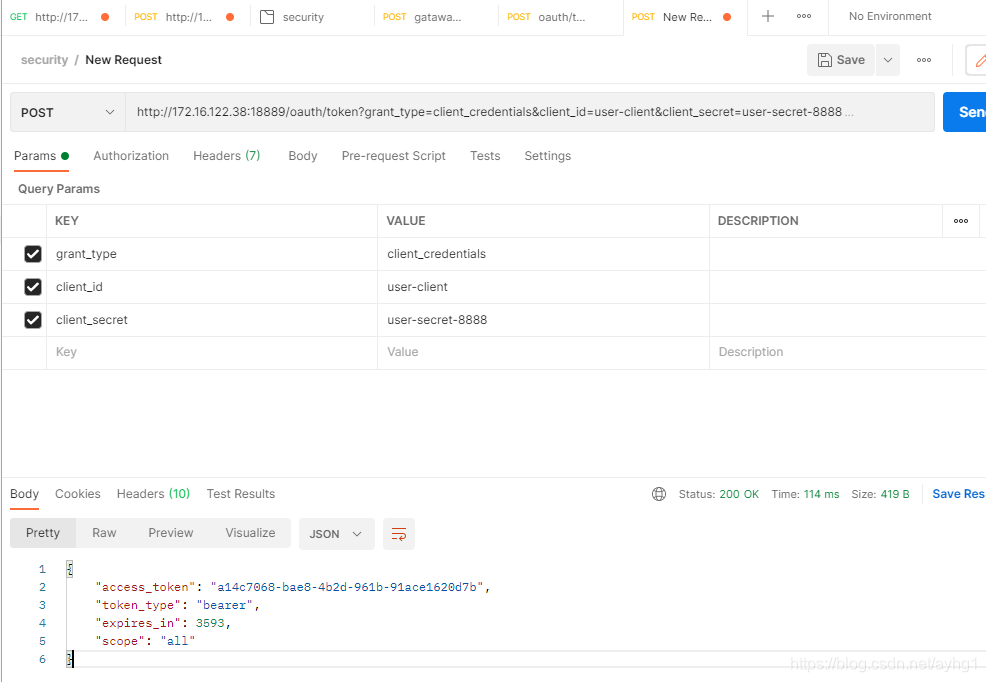The image size is (986, 682).
Task: Open the Authorization tab
Action: (131, 156)
